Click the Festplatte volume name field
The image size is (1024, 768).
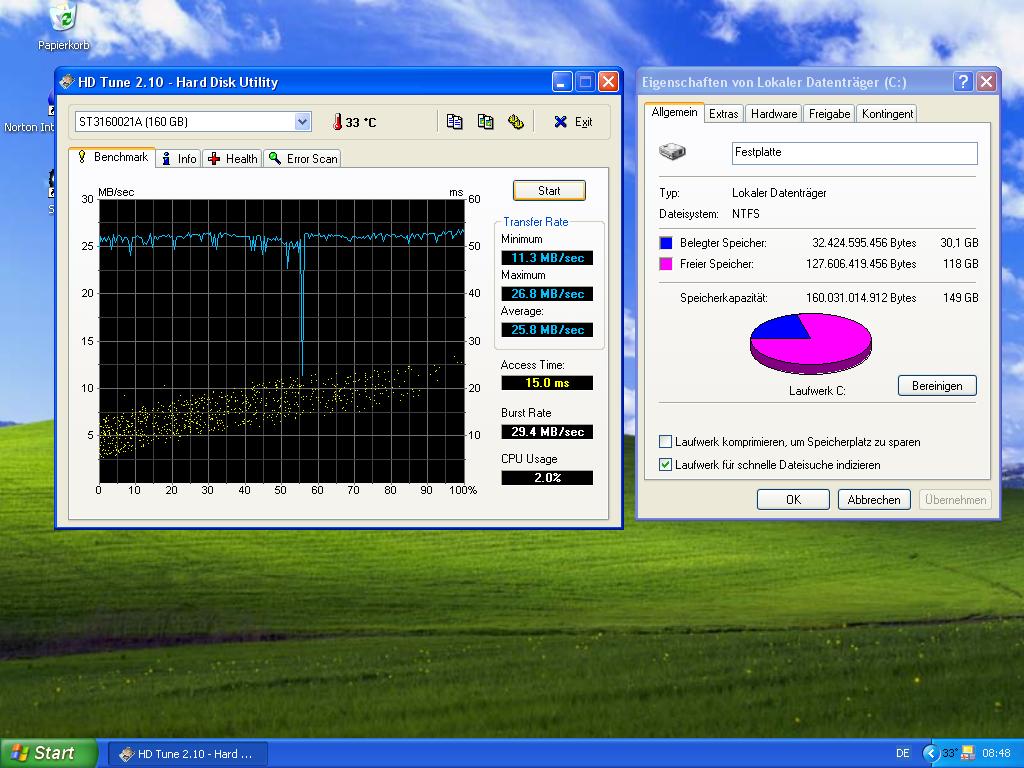click(854, 153)
